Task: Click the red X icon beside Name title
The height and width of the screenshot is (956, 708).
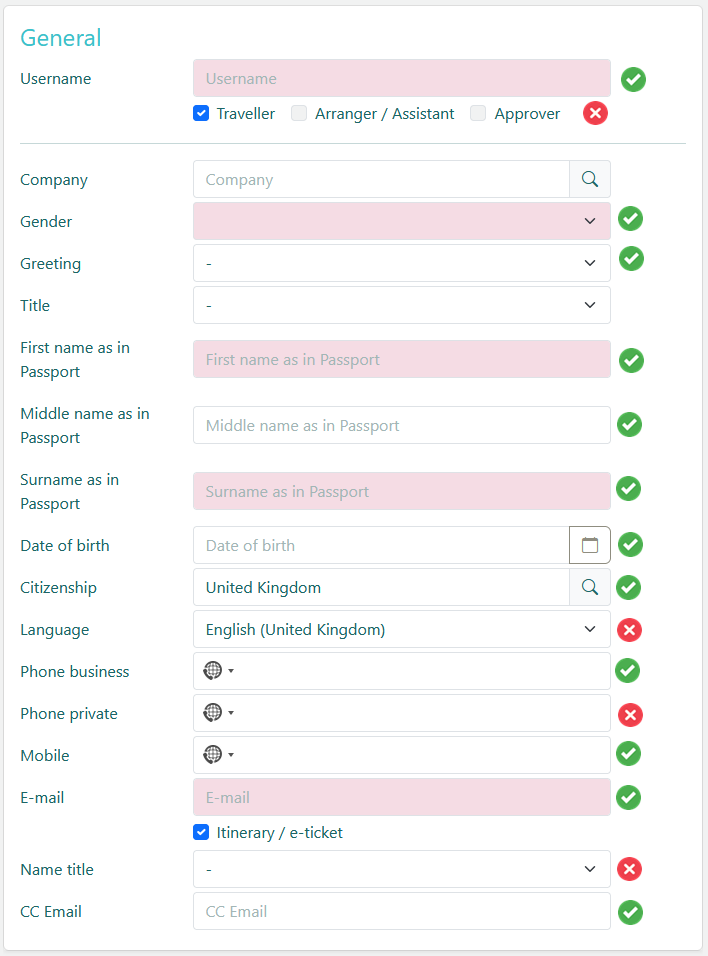Action: (x=629, y=870)
